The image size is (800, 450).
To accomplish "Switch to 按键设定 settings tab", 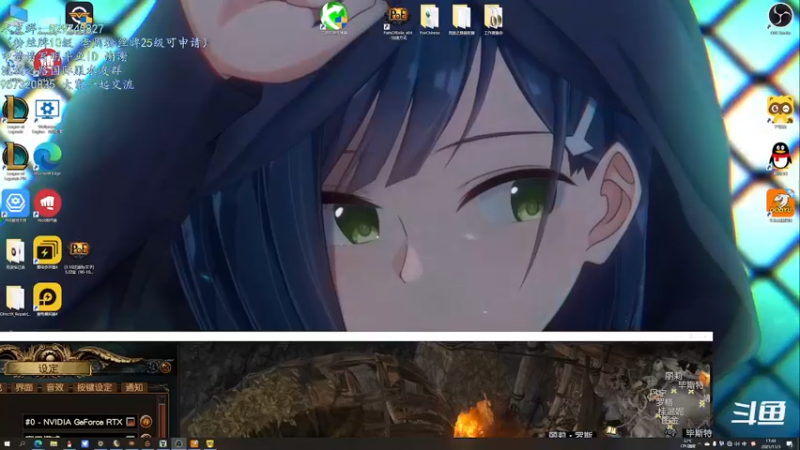I will 94,388.
